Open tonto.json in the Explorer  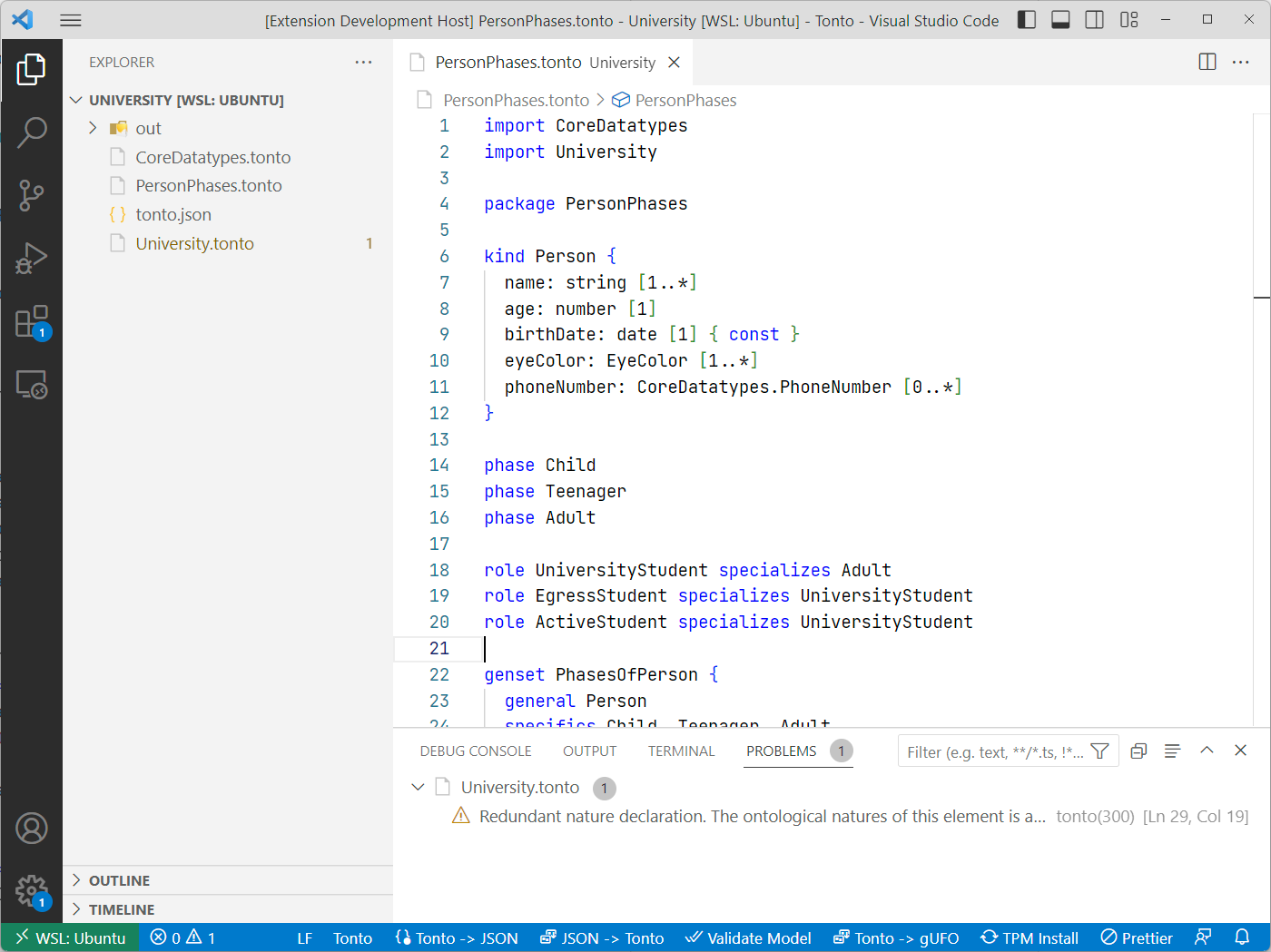point(173,214)
